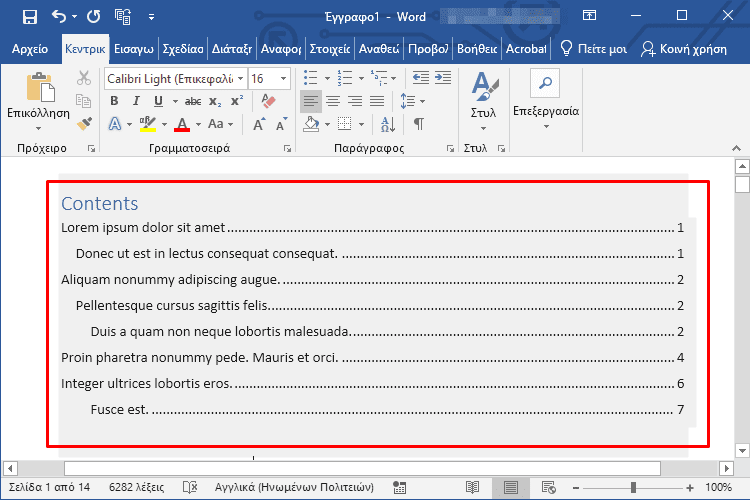The width and height of the screenshot is (750, 500).
Task: Click the Paste clipboard icon
Action: (x=41, y=87)
